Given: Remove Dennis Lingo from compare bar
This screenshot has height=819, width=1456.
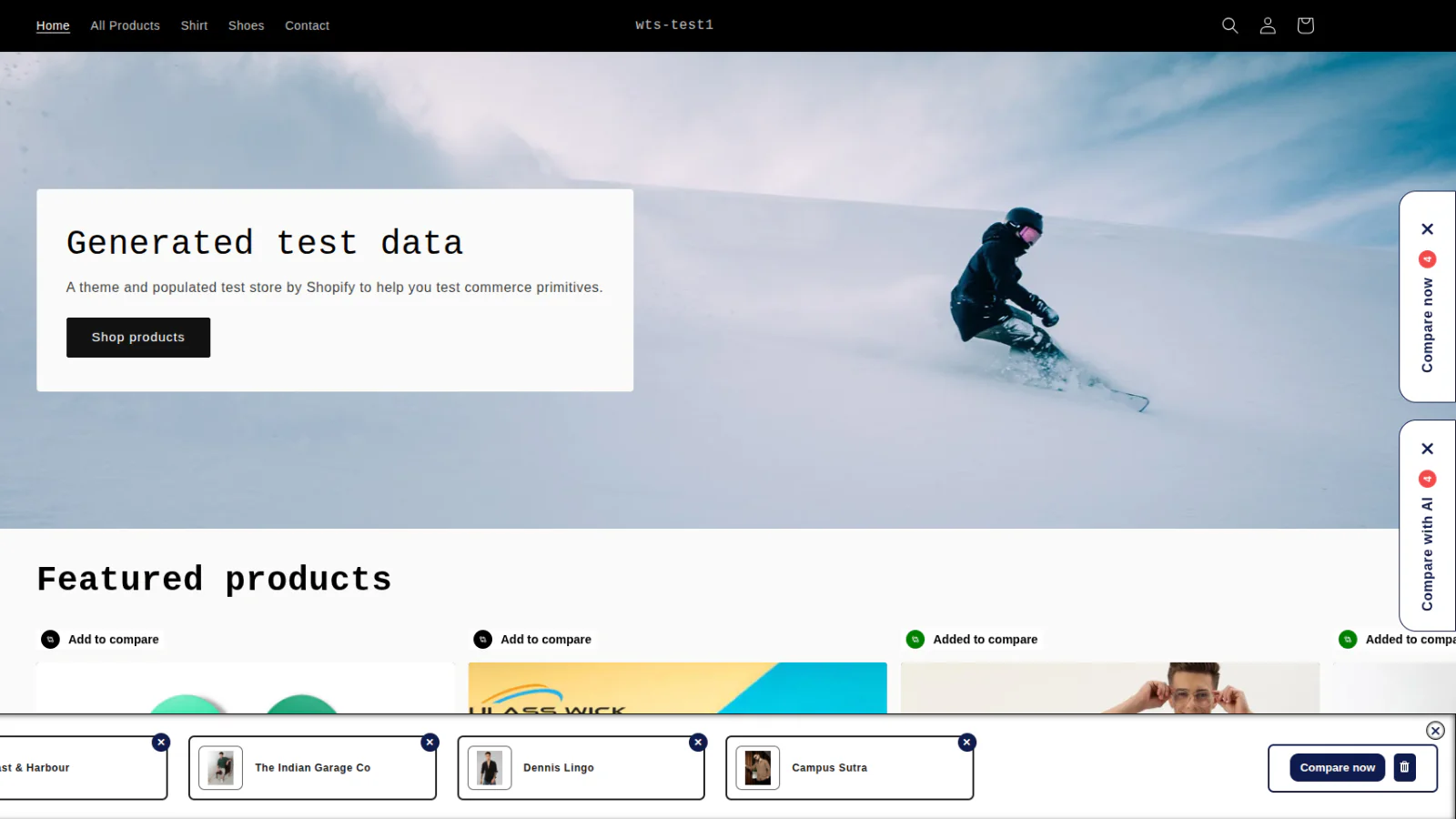Looking at the screenshot, I should [698, 743].
